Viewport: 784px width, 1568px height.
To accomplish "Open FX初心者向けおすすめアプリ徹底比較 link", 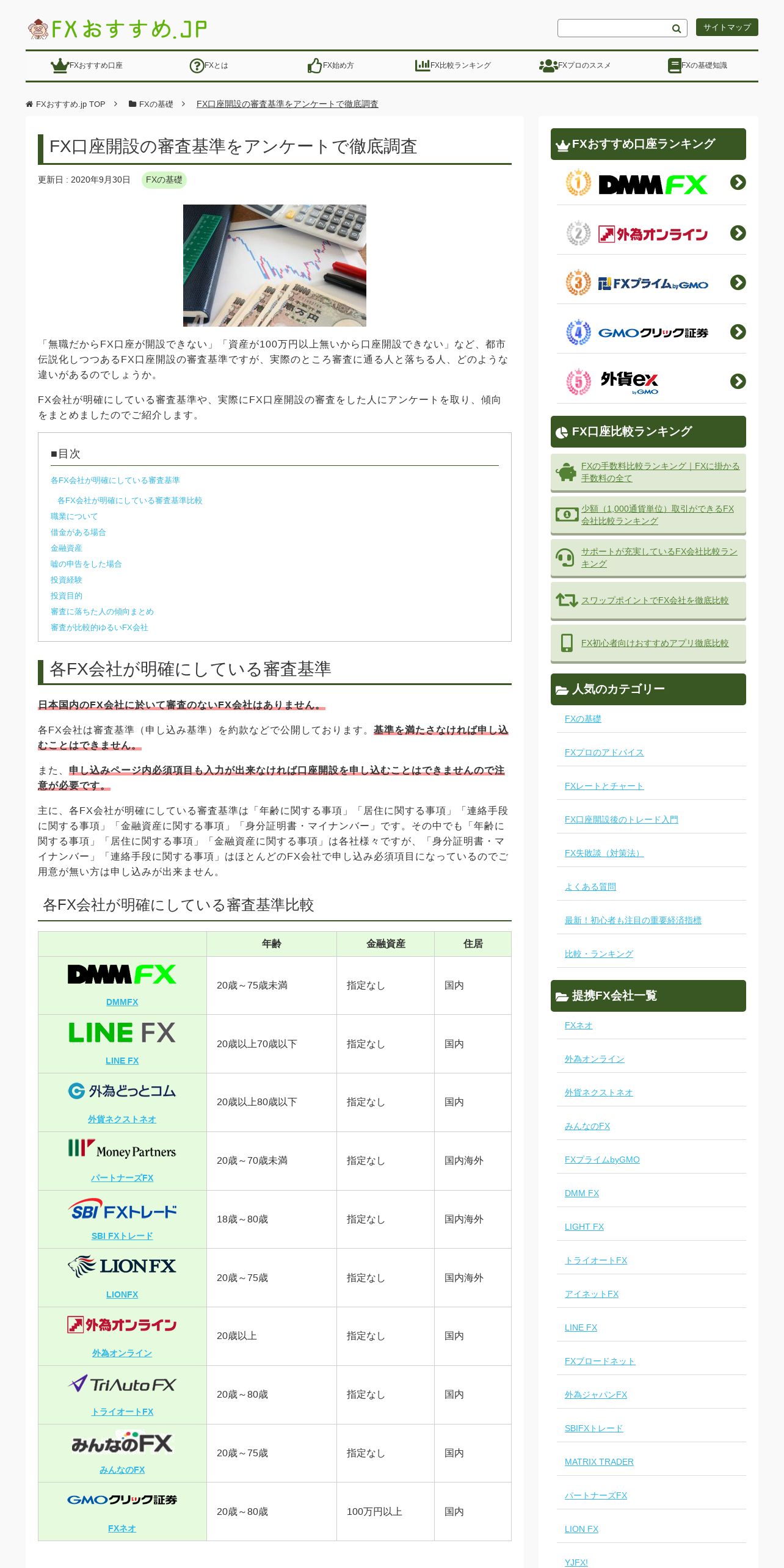I will click(655, 643).
